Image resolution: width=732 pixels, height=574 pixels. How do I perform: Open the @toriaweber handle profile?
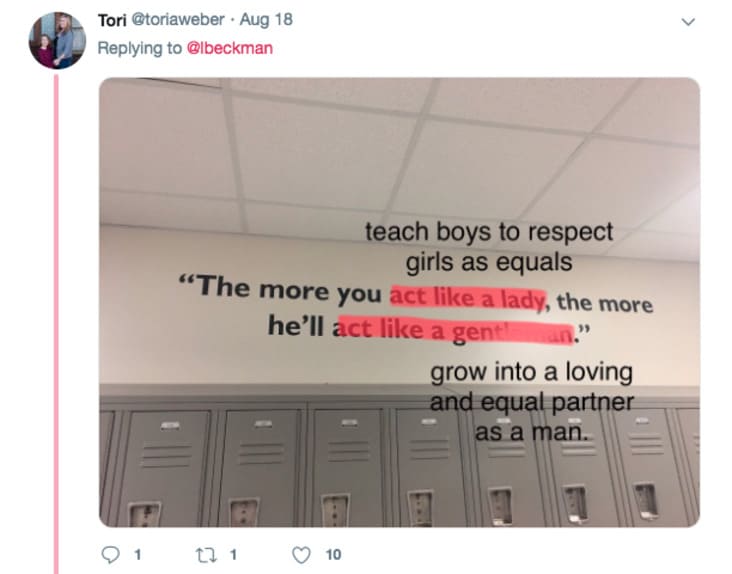click(x=178, y=20)
